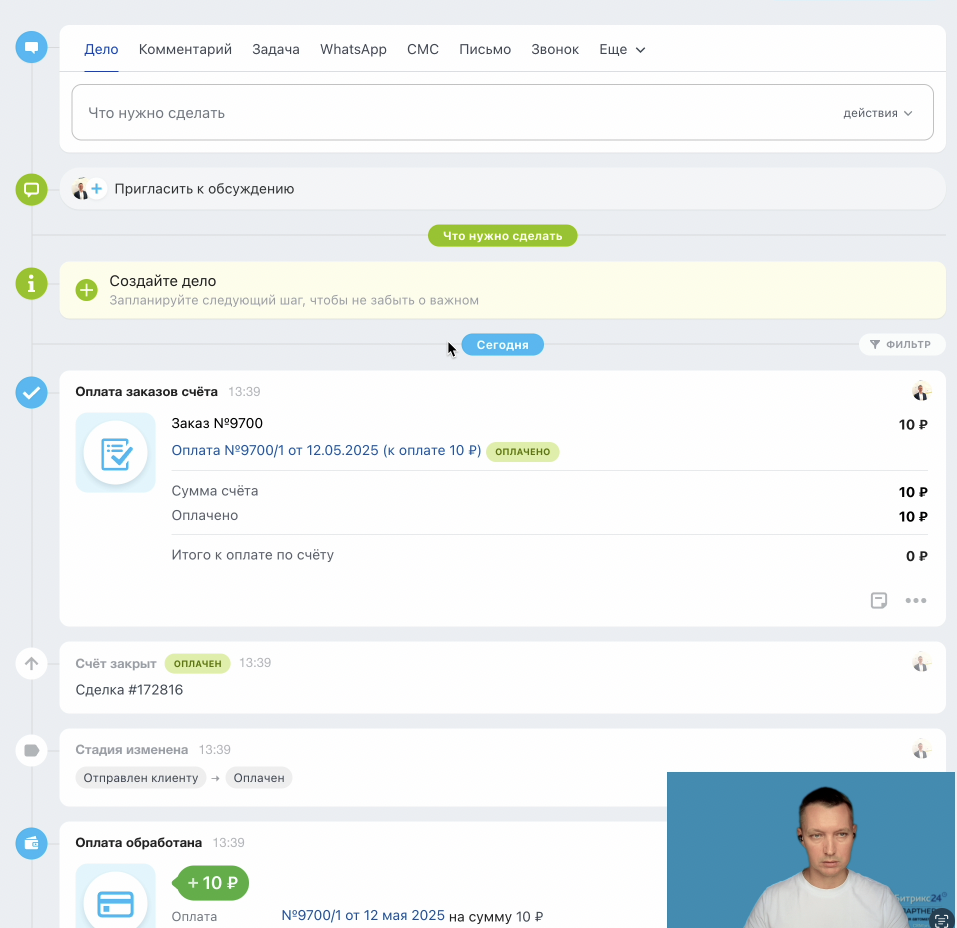Click the 0 ₽ total amount
Viewport: 957px width, 928px height.
pos(916,556)
